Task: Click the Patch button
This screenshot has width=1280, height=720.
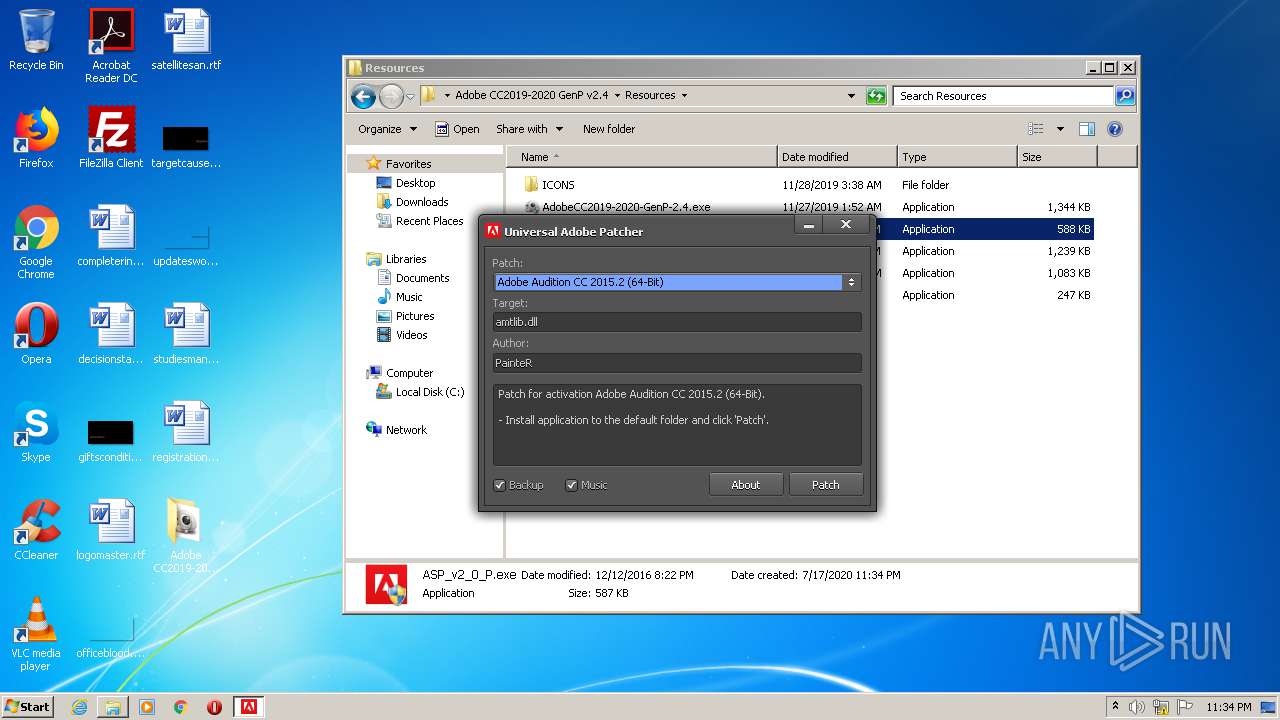Action: [826, 485]
